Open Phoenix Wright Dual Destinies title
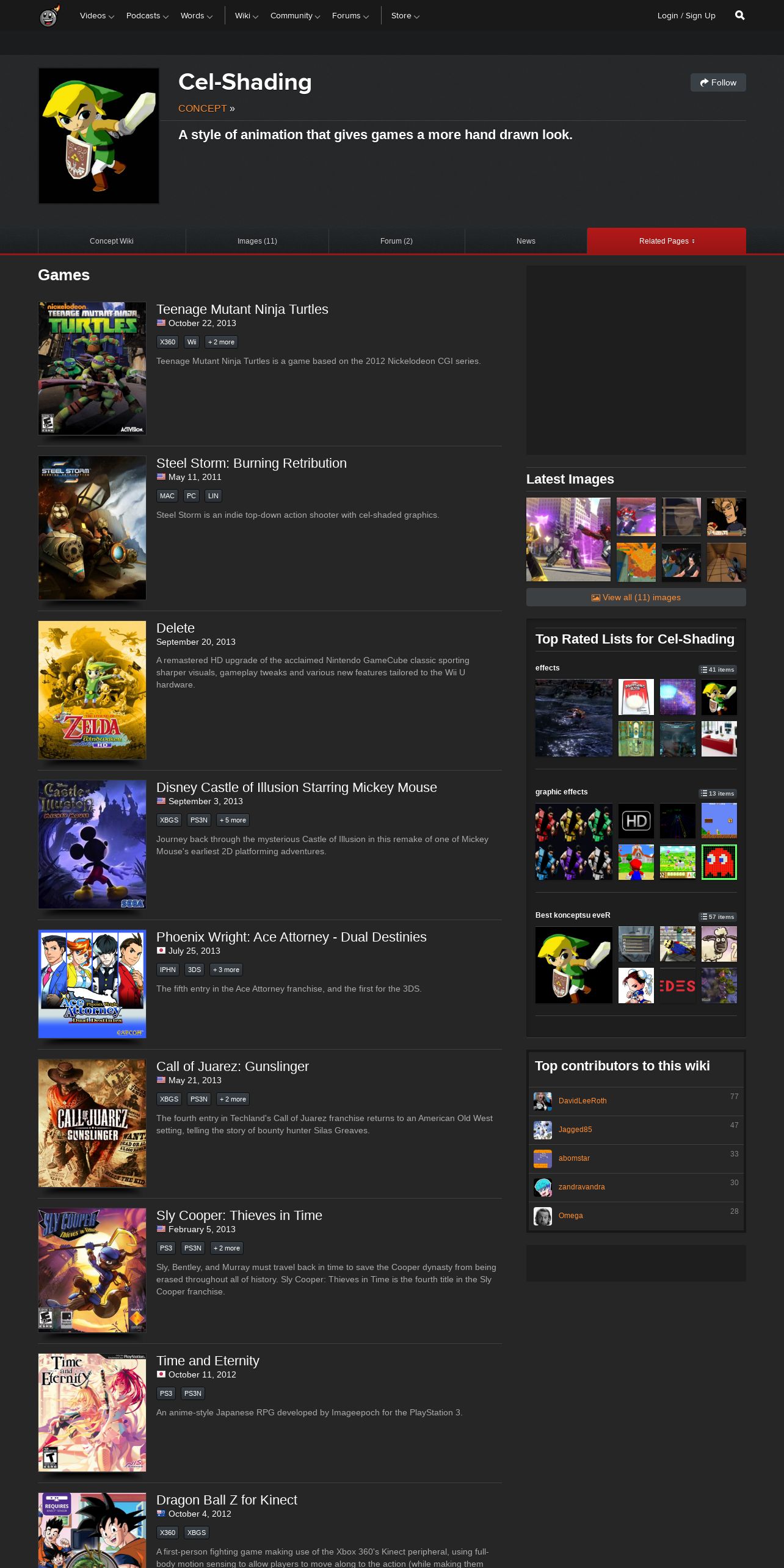Viewport: 784px width, 1568px height. tap(291, 937)
